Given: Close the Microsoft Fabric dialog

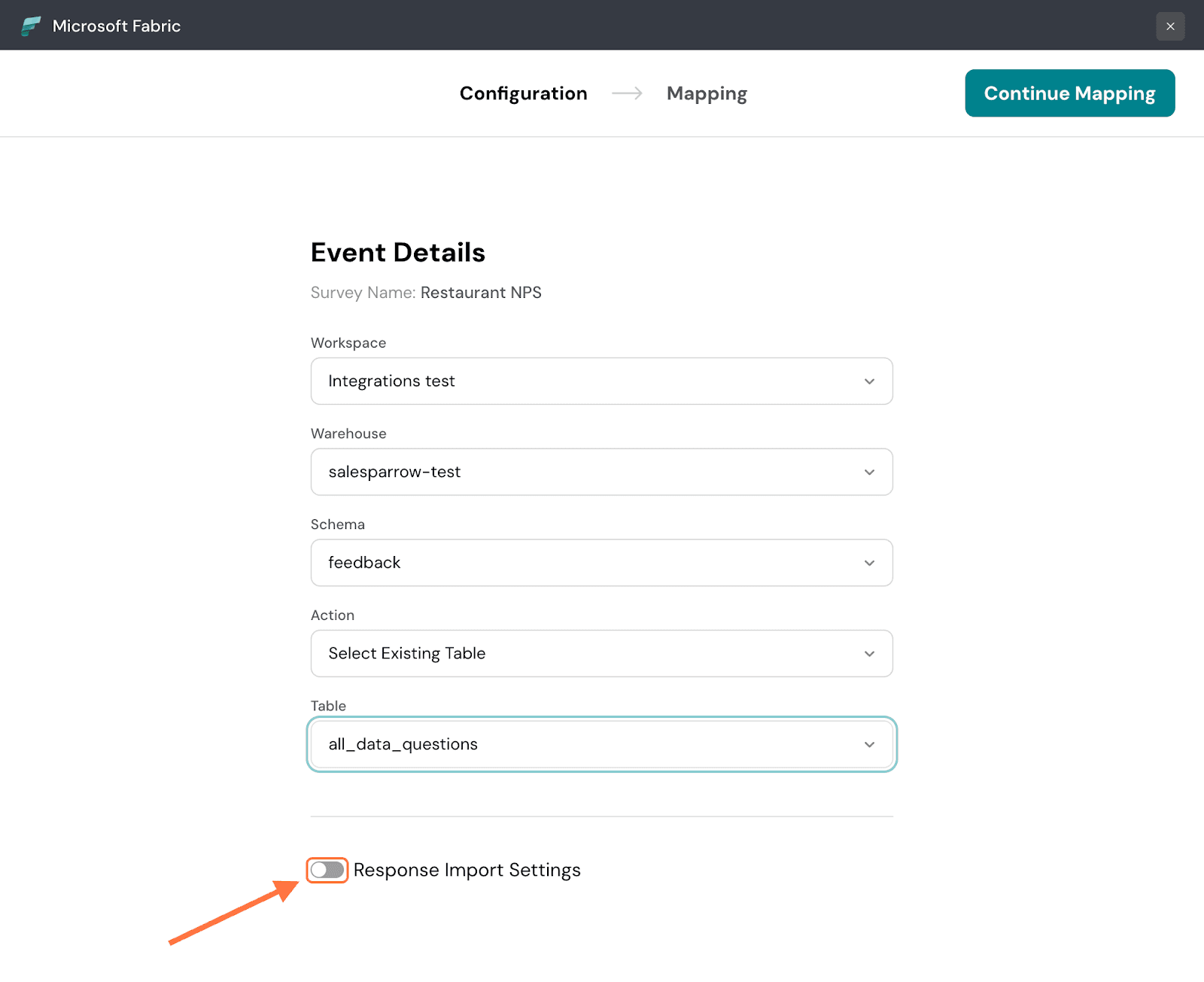Looking at the screenshot, I should pyautogui.click(x=1170, y=26).
